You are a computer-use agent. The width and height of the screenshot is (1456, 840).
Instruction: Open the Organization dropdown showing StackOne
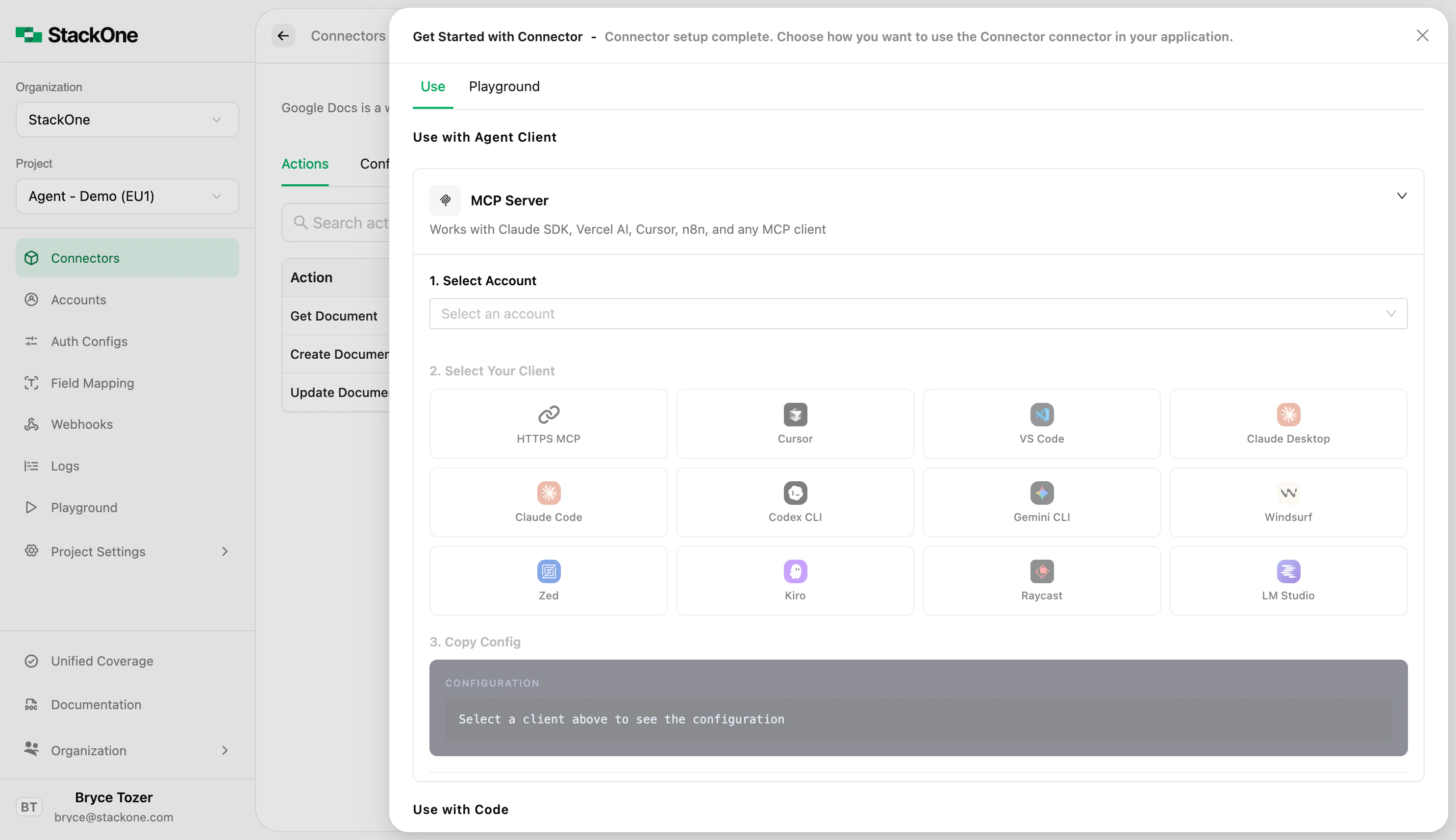126,120
